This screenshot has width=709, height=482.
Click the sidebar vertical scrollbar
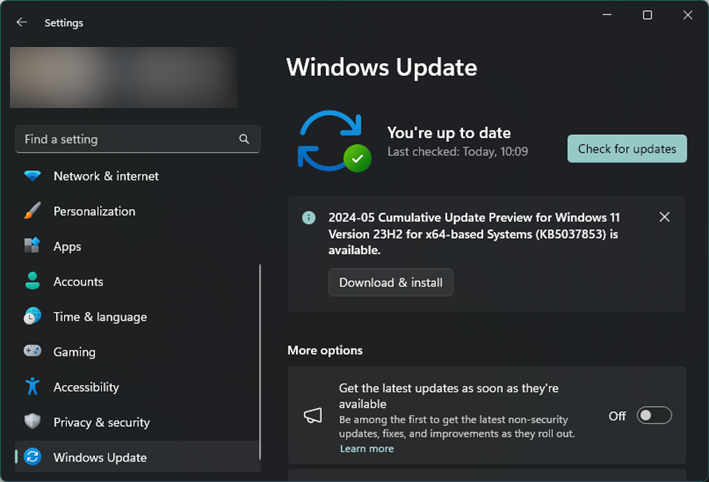coord(260,362)
